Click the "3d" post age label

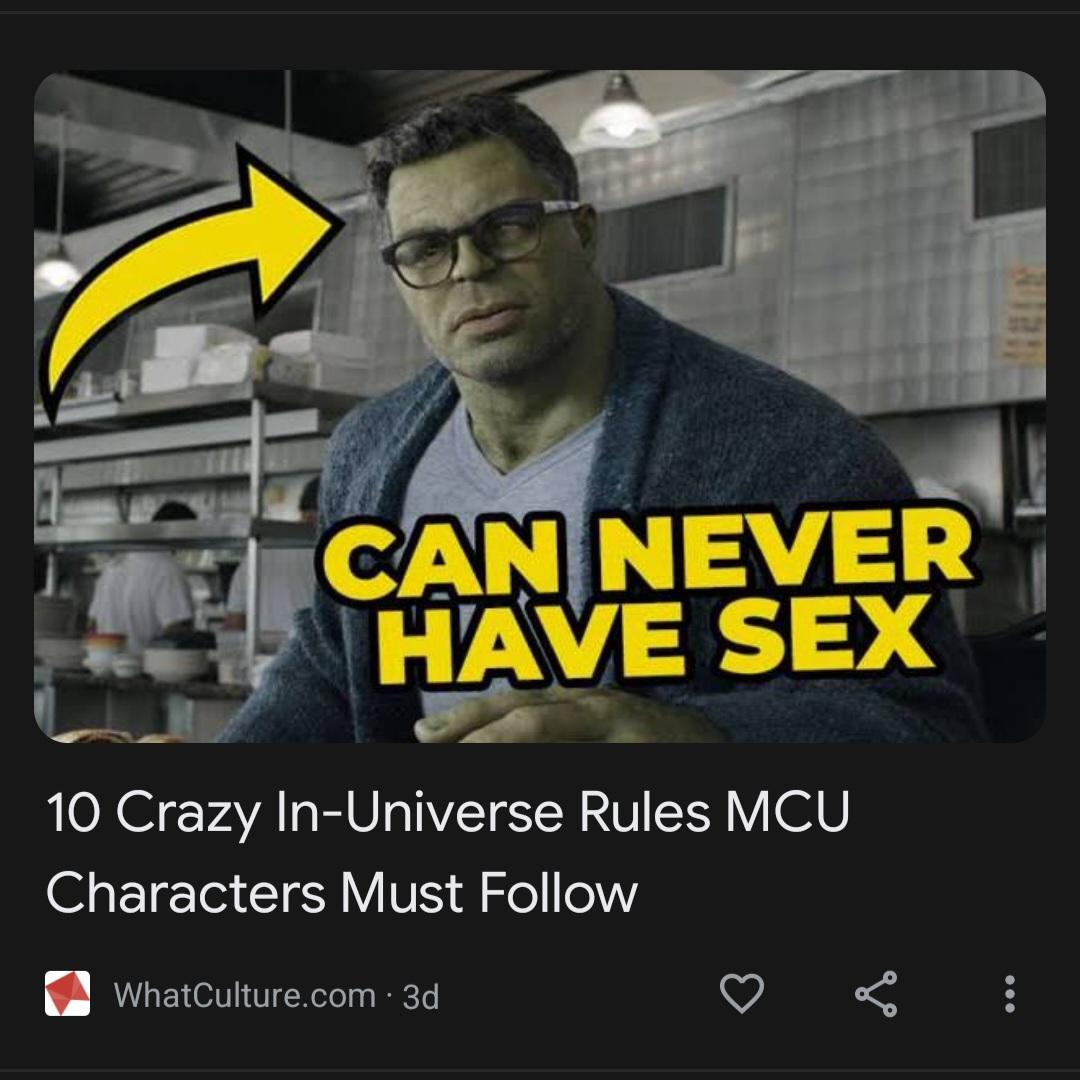(420, 996)
